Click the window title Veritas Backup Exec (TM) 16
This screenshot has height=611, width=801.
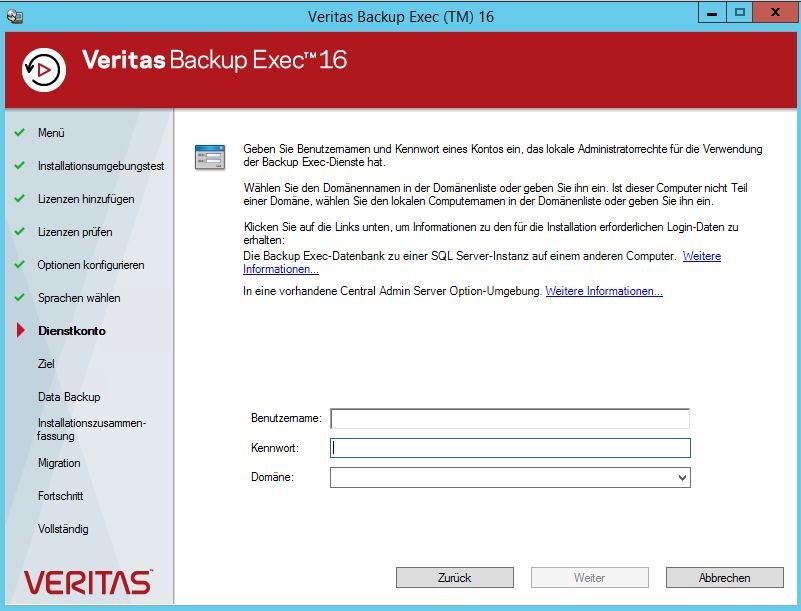[x=400, y=17]
